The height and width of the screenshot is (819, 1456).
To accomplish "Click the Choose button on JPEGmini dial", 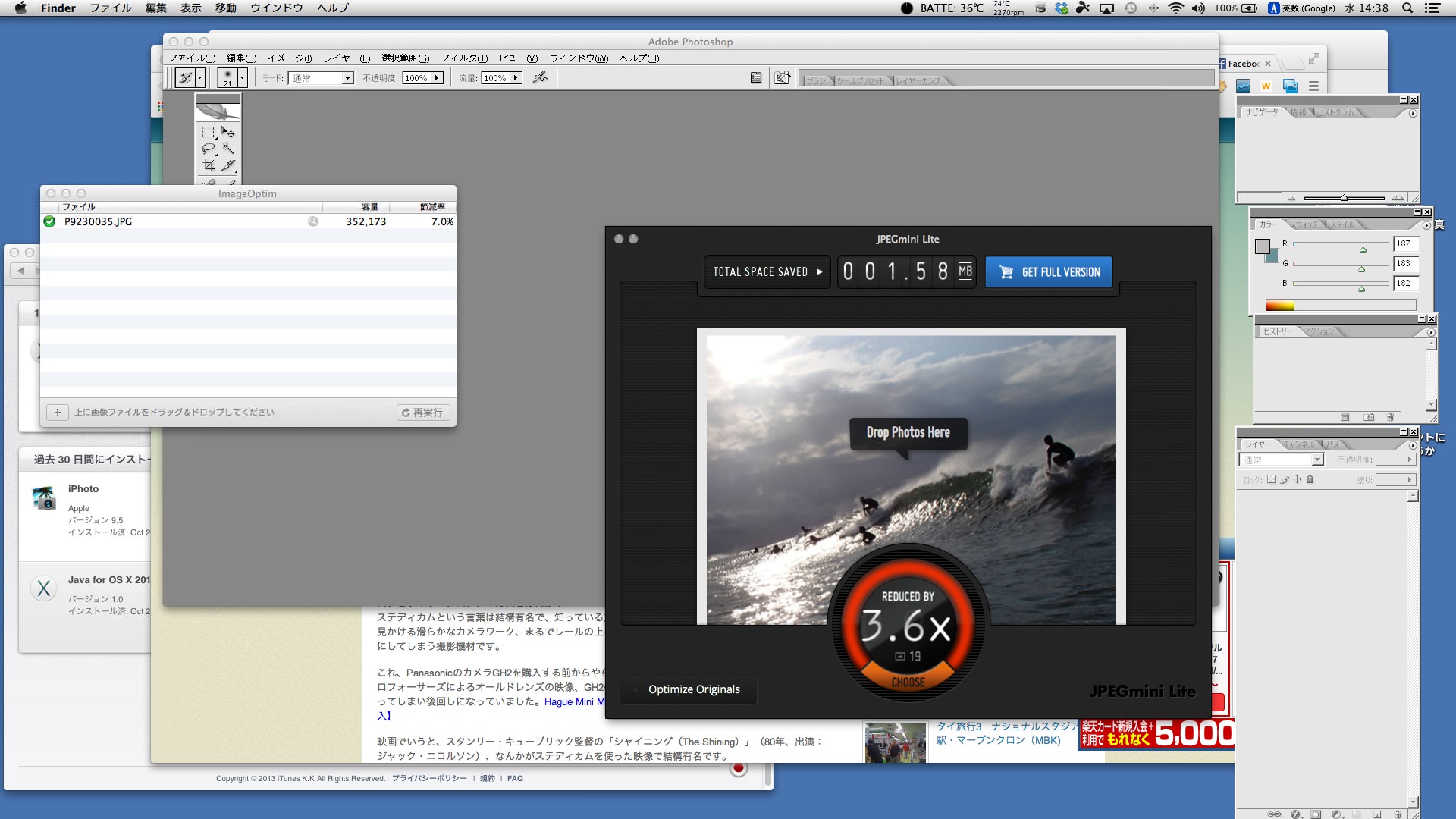I will coord(908,682).
